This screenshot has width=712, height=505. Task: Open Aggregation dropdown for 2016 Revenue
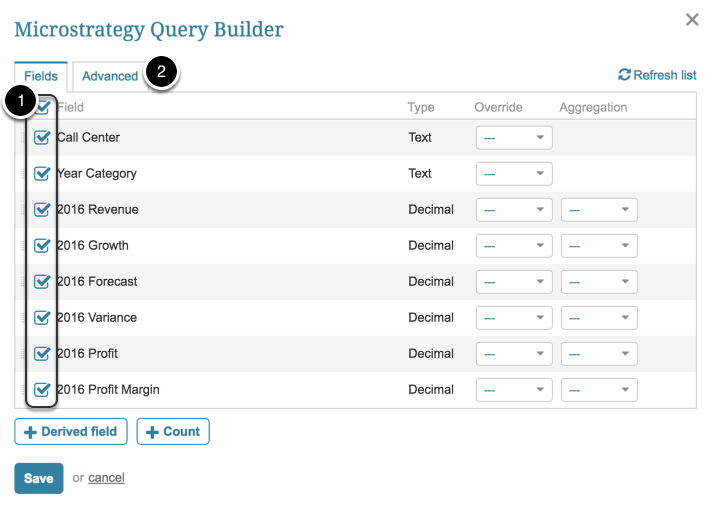[599, 210]
